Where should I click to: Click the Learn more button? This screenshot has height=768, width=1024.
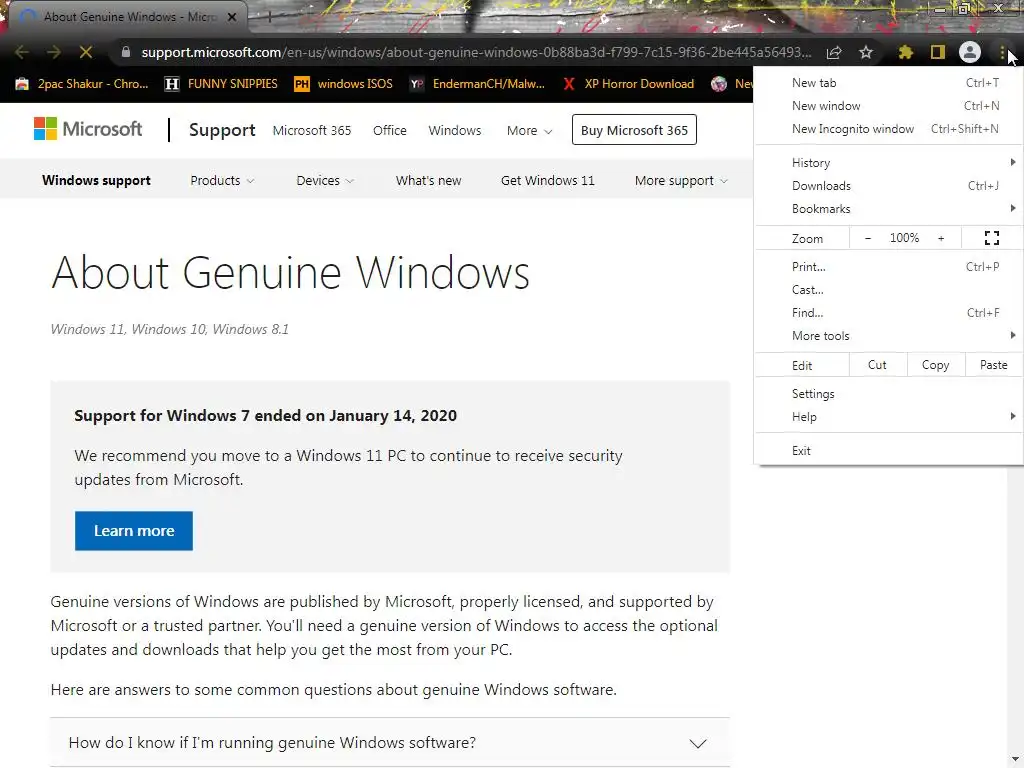pos(134,530)
